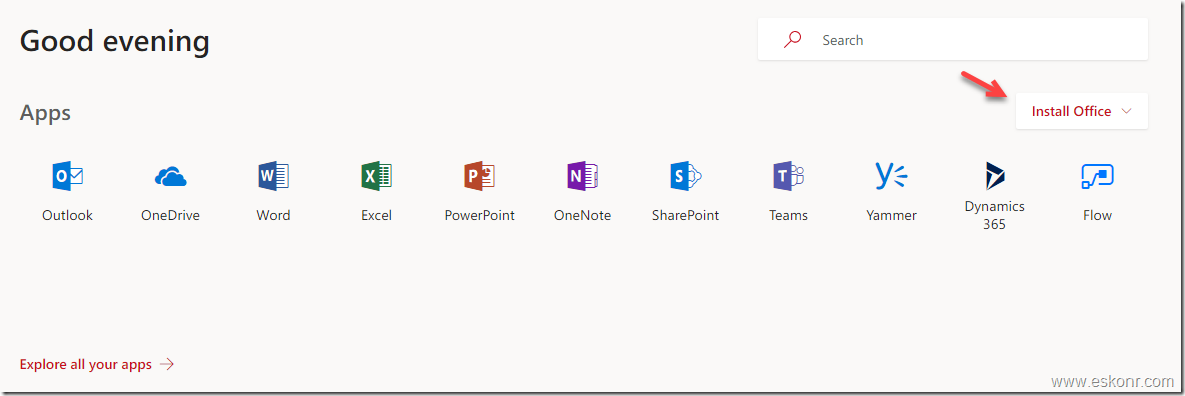Expand the Install Office dropdown
Viewport: 1185px width, 396px height.
[x=1081, y=111]
